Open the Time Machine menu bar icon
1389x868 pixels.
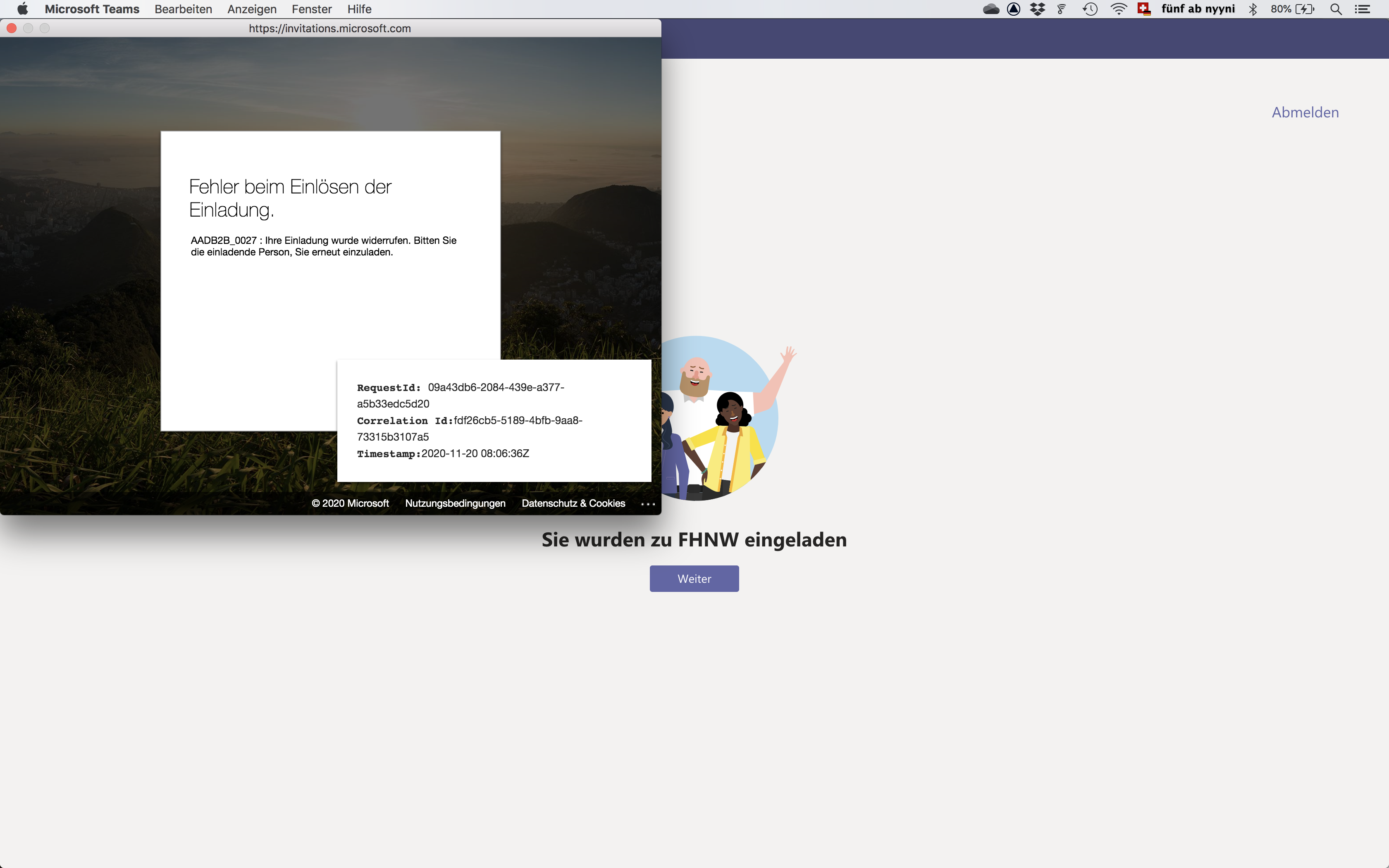click(x=1090, y=9)
